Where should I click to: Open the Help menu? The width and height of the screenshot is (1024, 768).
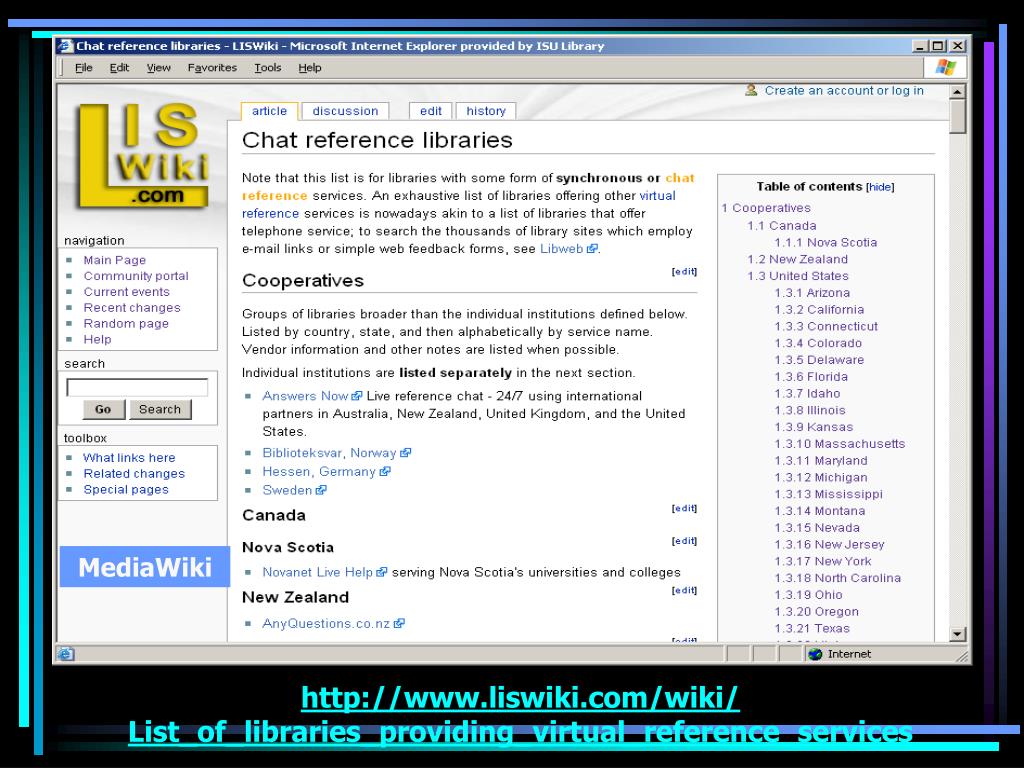310,68
